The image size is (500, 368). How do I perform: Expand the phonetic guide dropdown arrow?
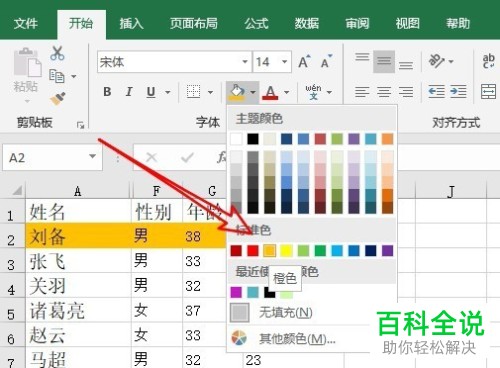coord(329,92)
